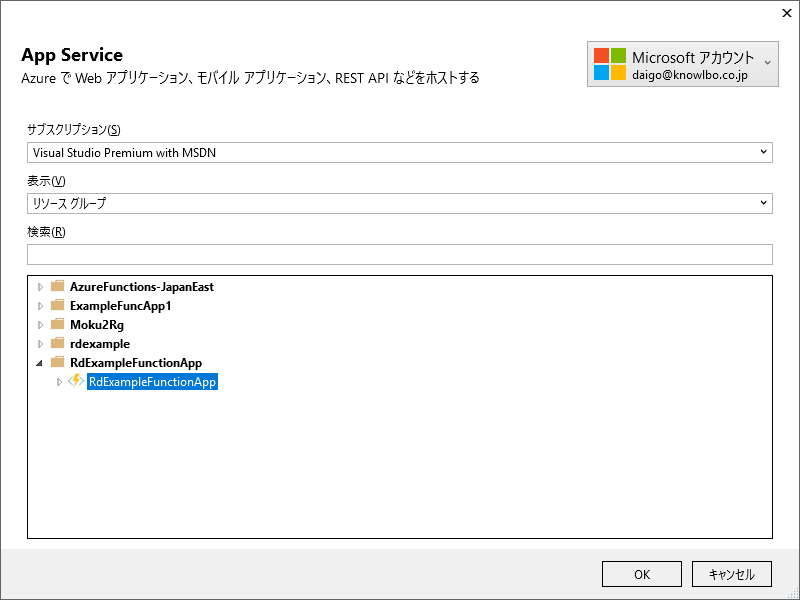The image size is (800, 600).
Task: Click the ExampleFuncApp1 folder icon
Action: tap(58, 305)
